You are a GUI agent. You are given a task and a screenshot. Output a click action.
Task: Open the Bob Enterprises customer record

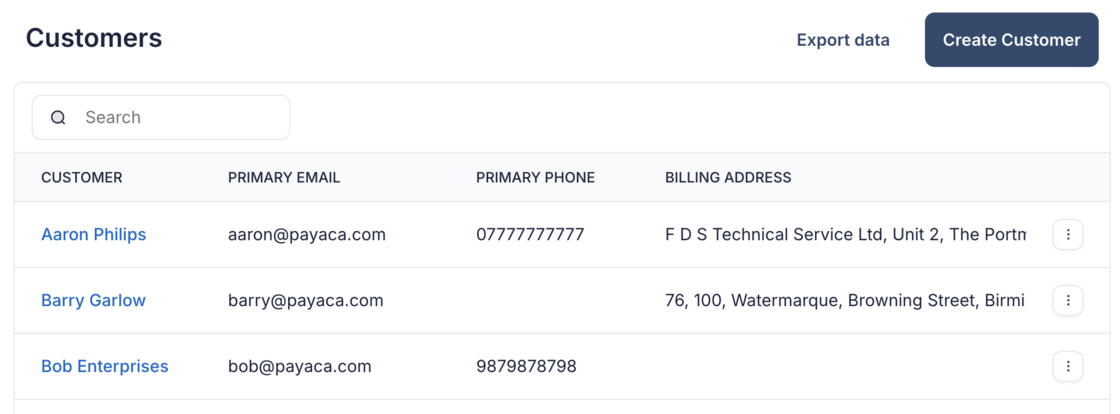pos(105,367)
